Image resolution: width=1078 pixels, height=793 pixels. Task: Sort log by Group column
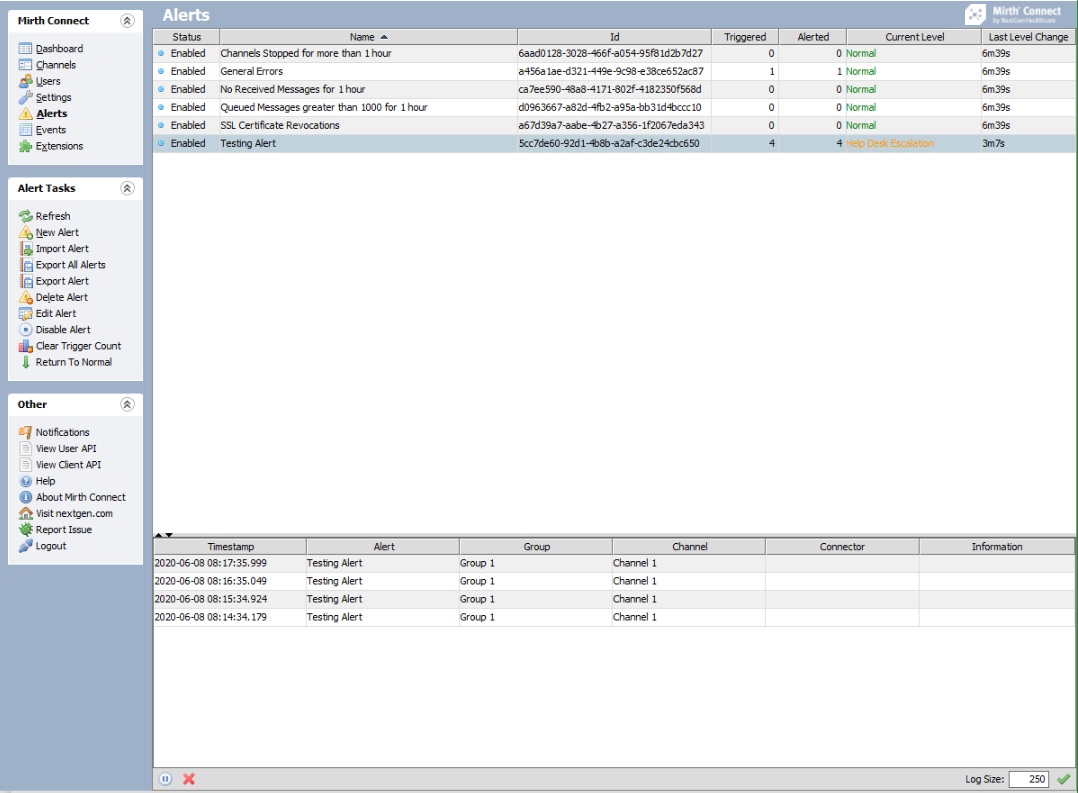click(x=536, y=547)
